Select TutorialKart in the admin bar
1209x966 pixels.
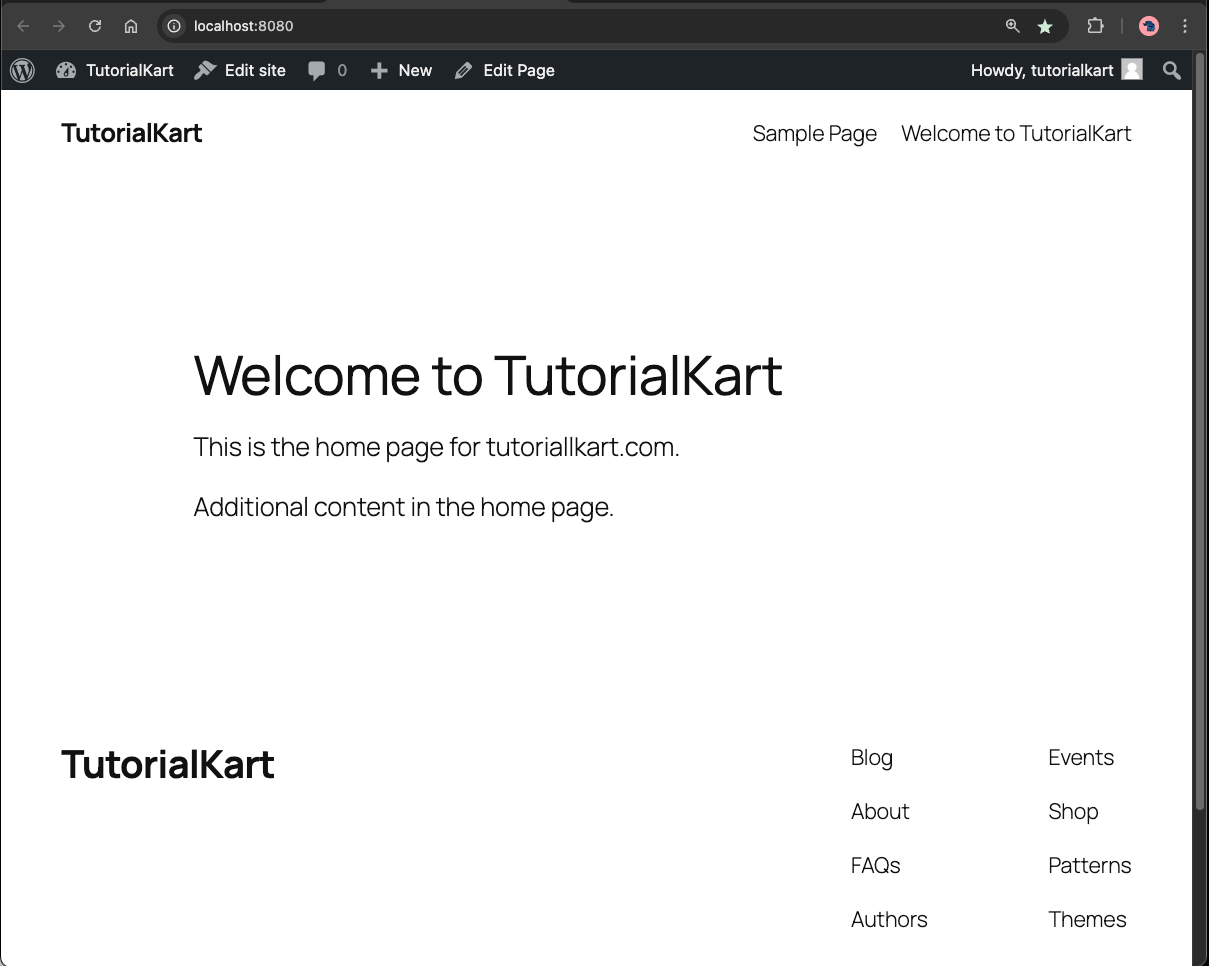tap(128, 70)
